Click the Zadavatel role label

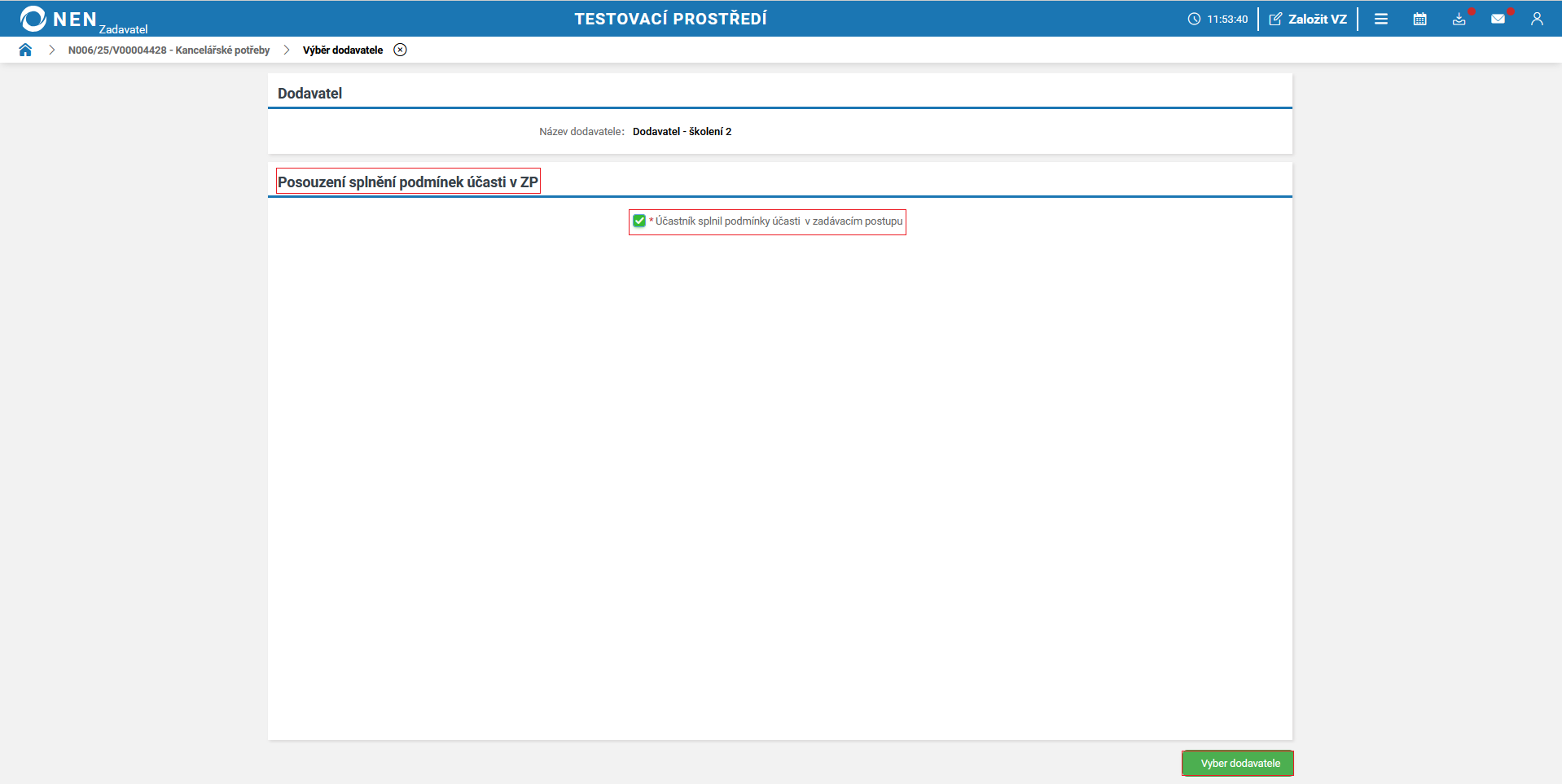(x=123, y=29)
